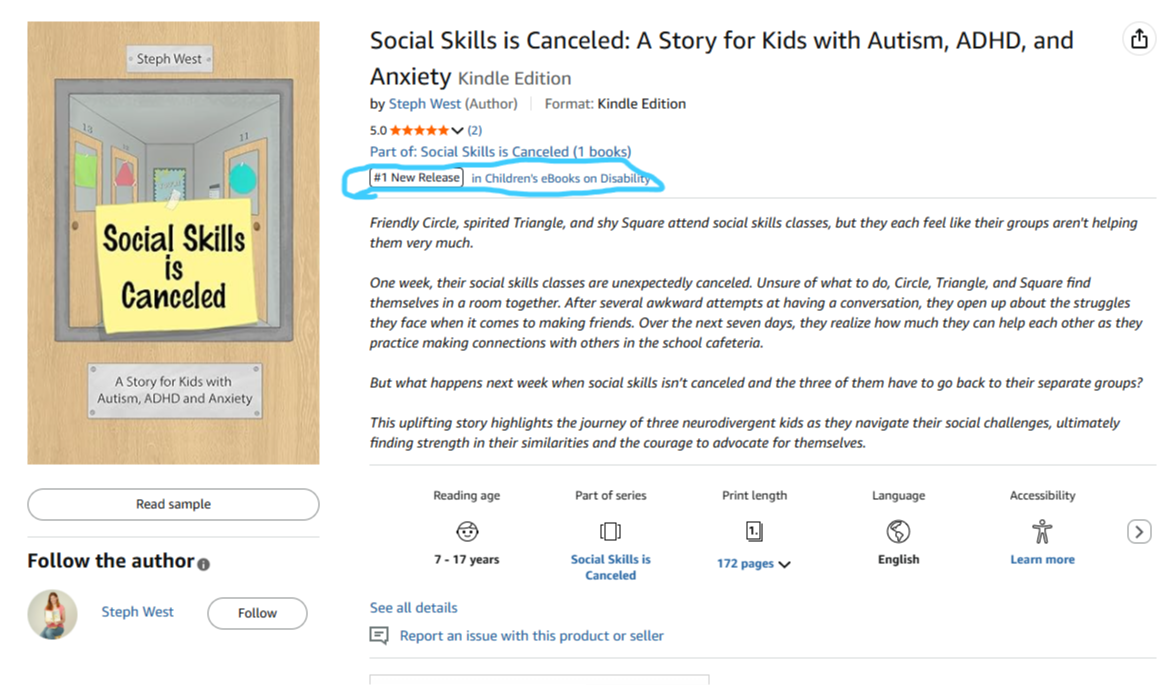Click the part of series book icon

pos(610,530)
